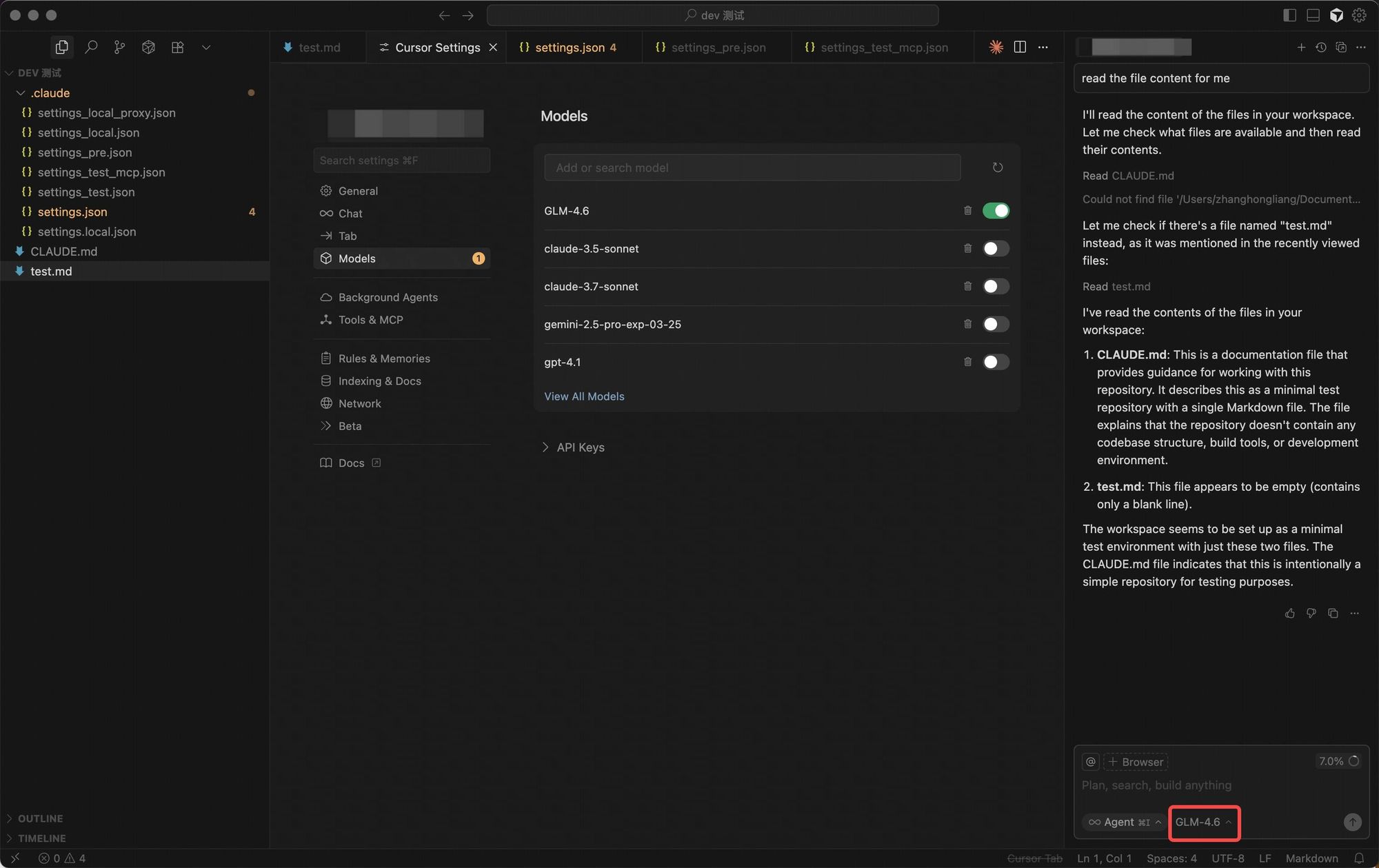Turn on the gpt-4.1 model toggle
Image resolution: width=1379 pixels, height=868 pixels.
coord(995,362)
